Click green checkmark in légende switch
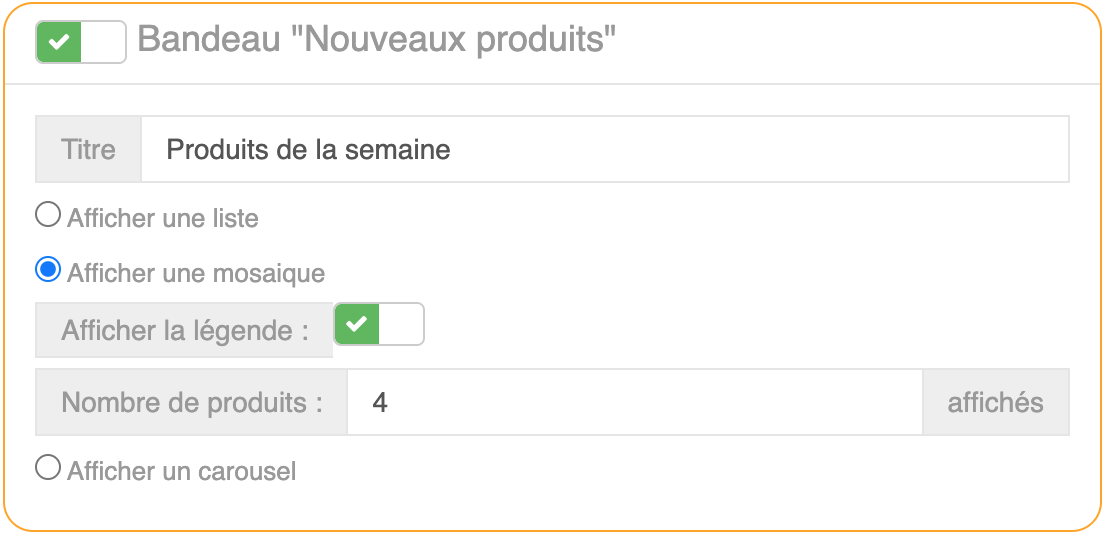This screenshot has height=538, width=1106. pyautogui.click(x=357, y=324)
